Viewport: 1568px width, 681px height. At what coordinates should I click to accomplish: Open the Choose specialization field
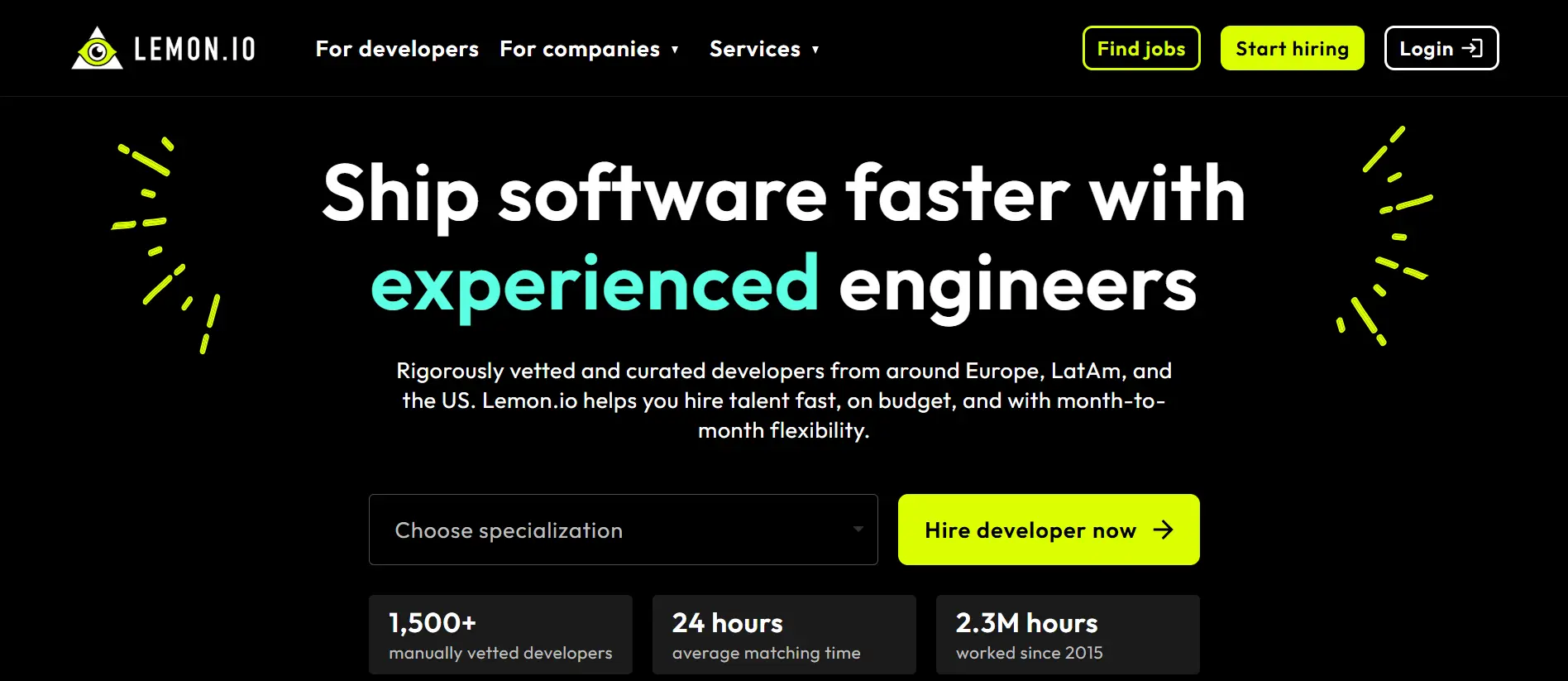click(x=624, y=530)
